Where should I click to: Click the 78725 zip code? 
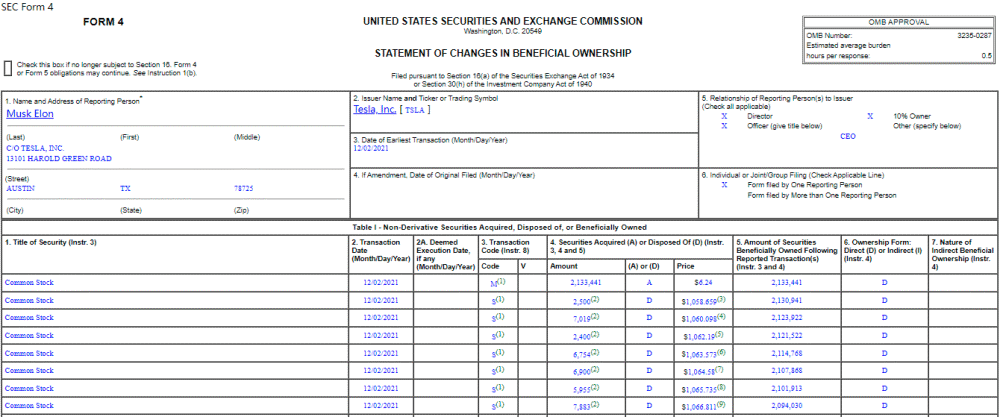click(x=244, y=189)
